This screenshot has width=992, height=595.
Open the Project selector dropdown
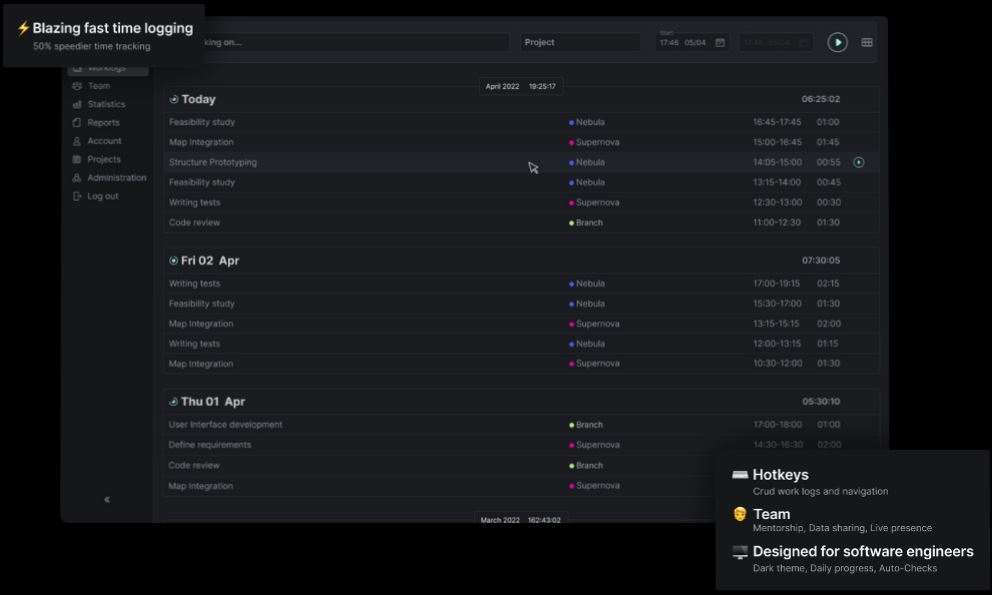[x=578, y=42]
